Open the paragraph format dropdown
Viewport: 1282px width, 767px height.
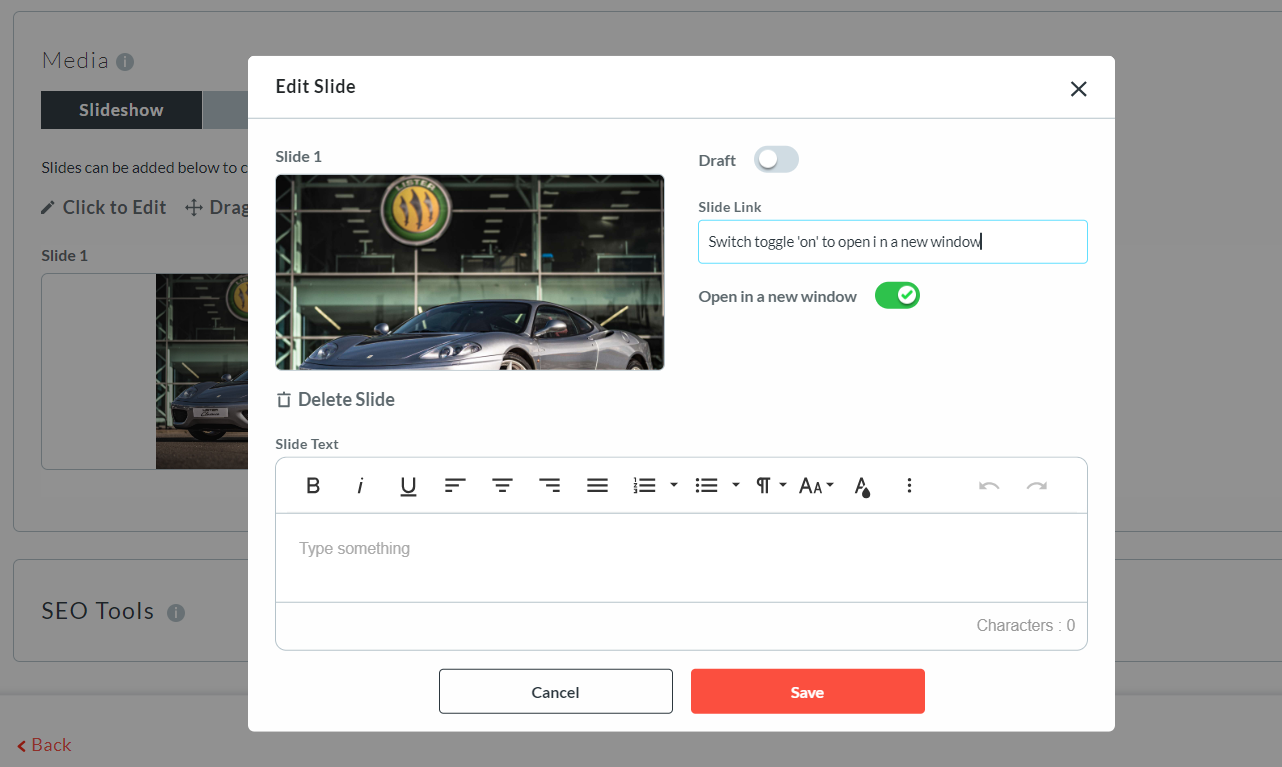tap(770, 486)
